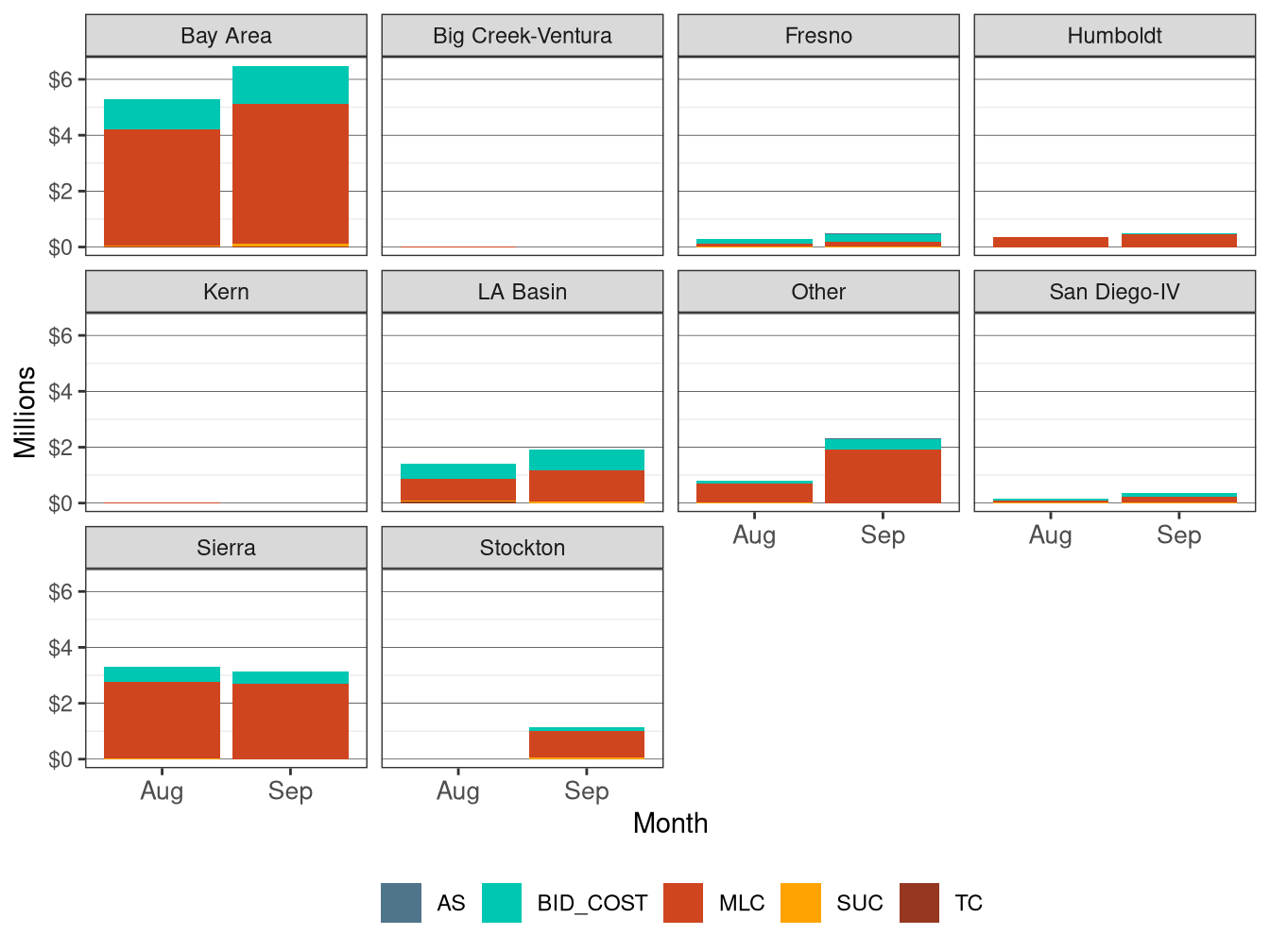
Task: Click the MLC segment of the Sierra Aug bar
Action: point(163,718)
